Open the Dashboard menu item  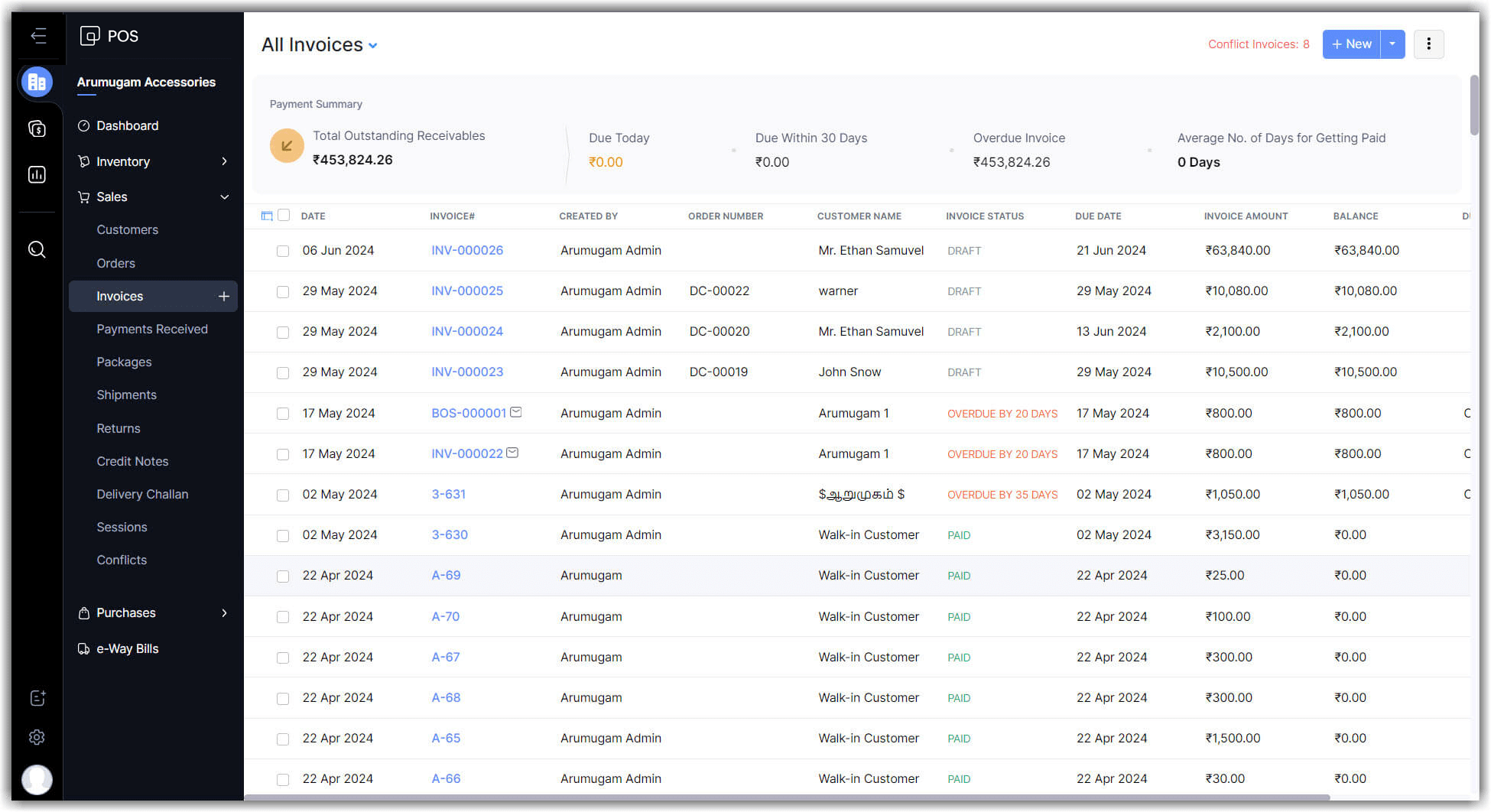pos(127,126)
